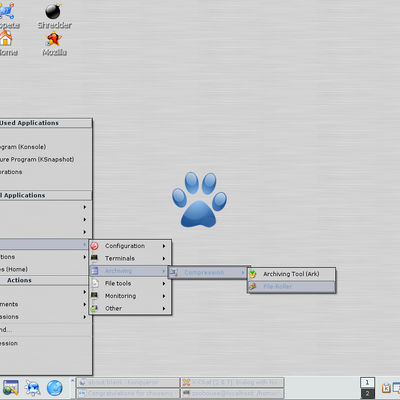
Task: Click the red Configuration submenu icon
Action: pos(95,246)
